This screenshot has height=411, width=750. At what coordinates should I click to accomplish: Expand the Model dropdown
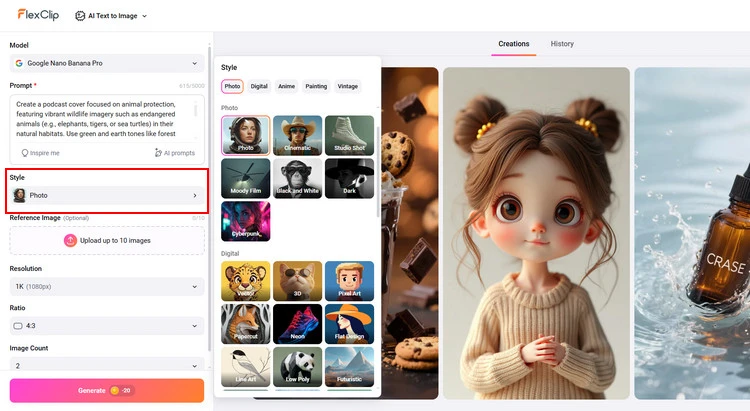[x=107, y=63]
